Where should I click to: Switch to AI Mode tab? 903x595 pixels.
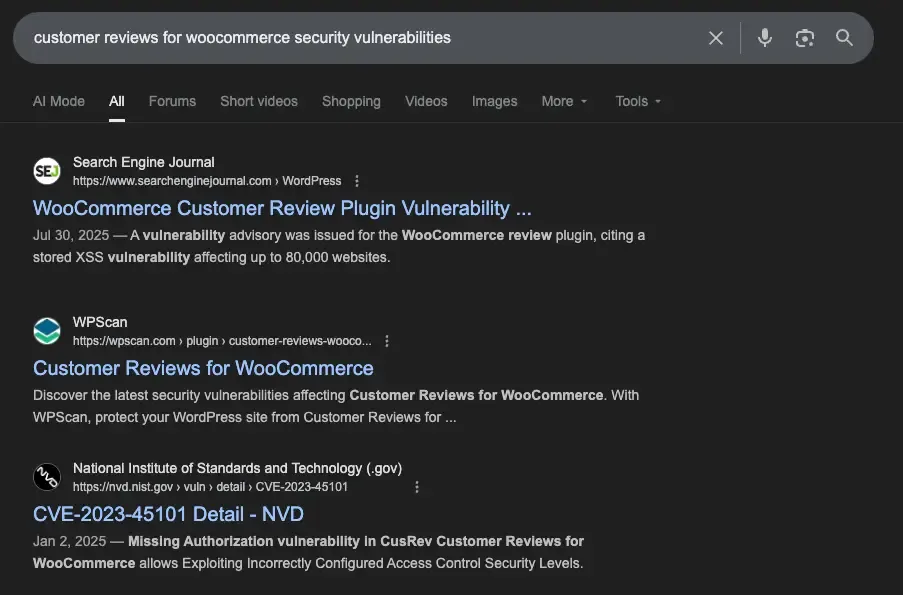pyautogui.click(x=59, y=101)
